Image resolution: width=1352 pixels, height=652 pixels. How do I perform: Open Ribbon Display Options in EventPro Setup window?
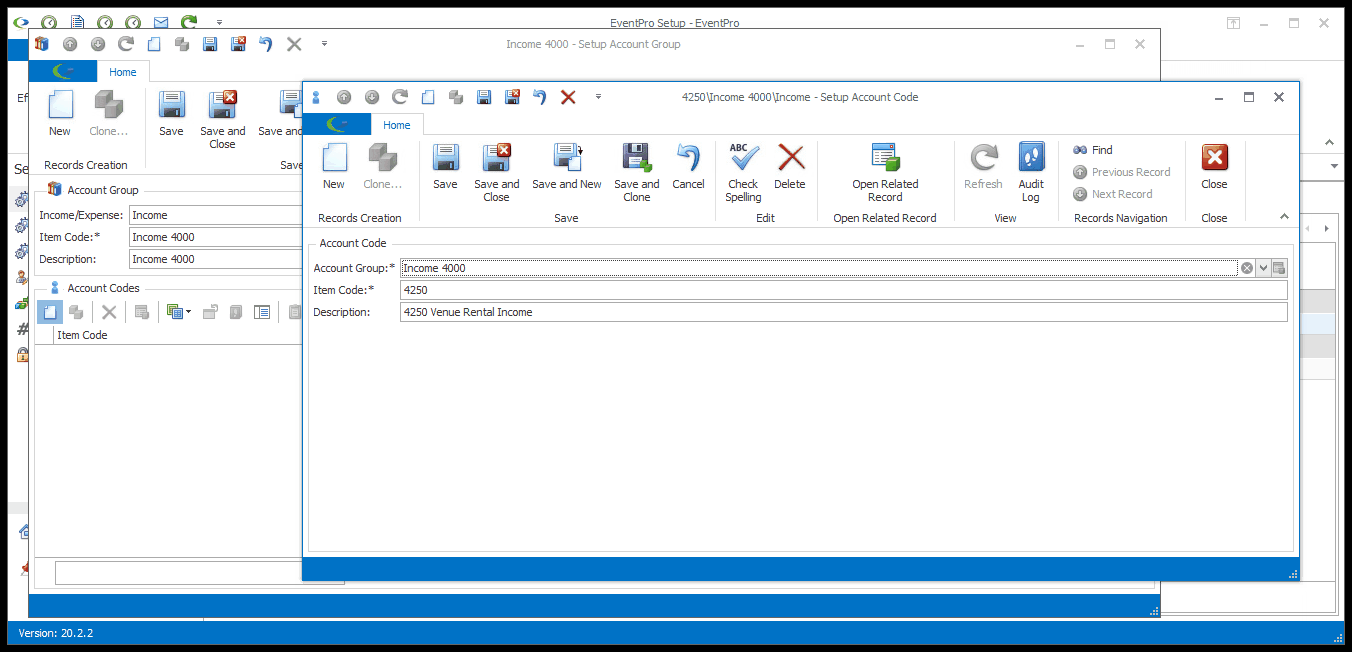[x=1234, y=23]
